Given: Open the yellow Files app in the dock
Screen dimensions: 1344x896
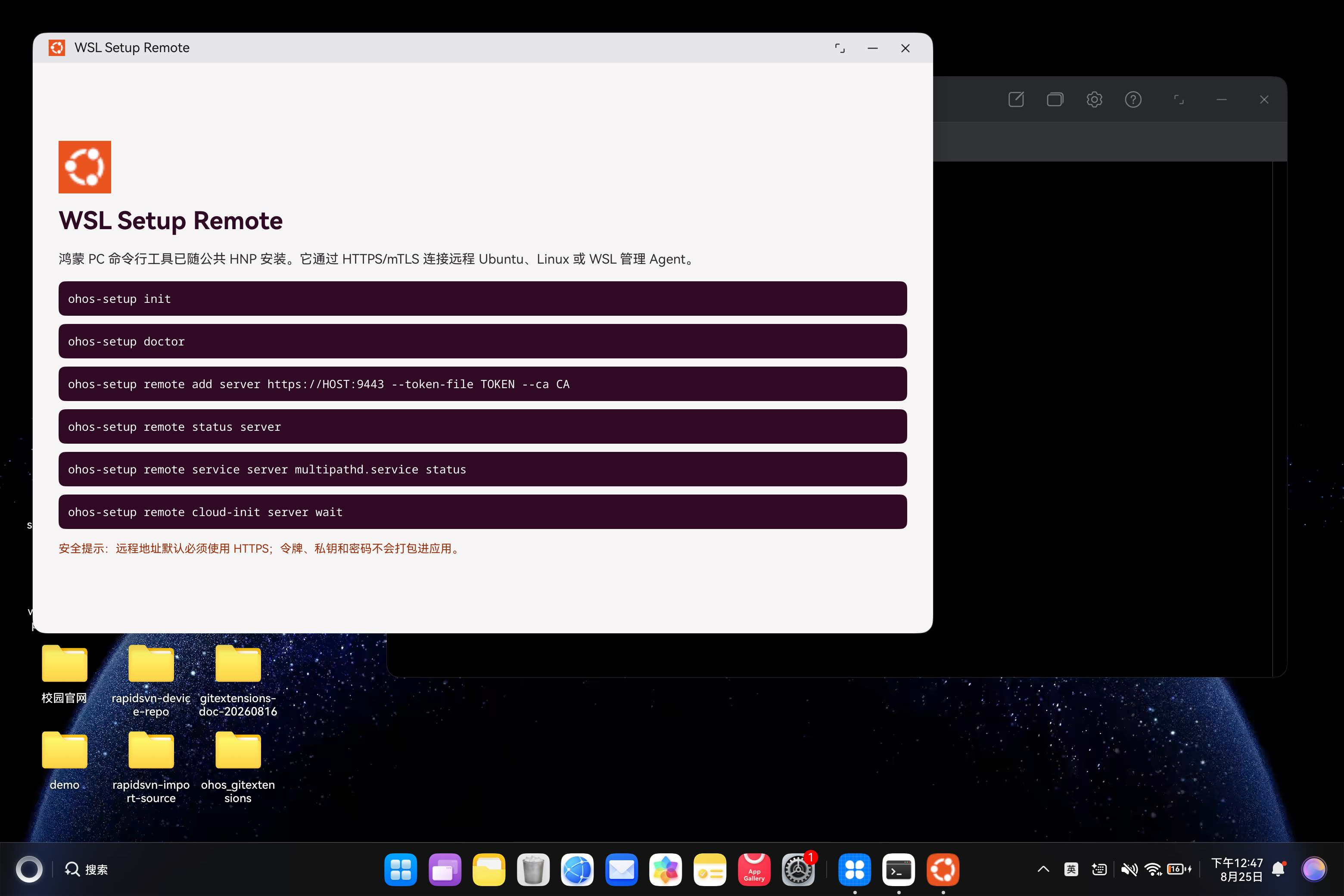Looking at the screenshot, I should [488, 870].
